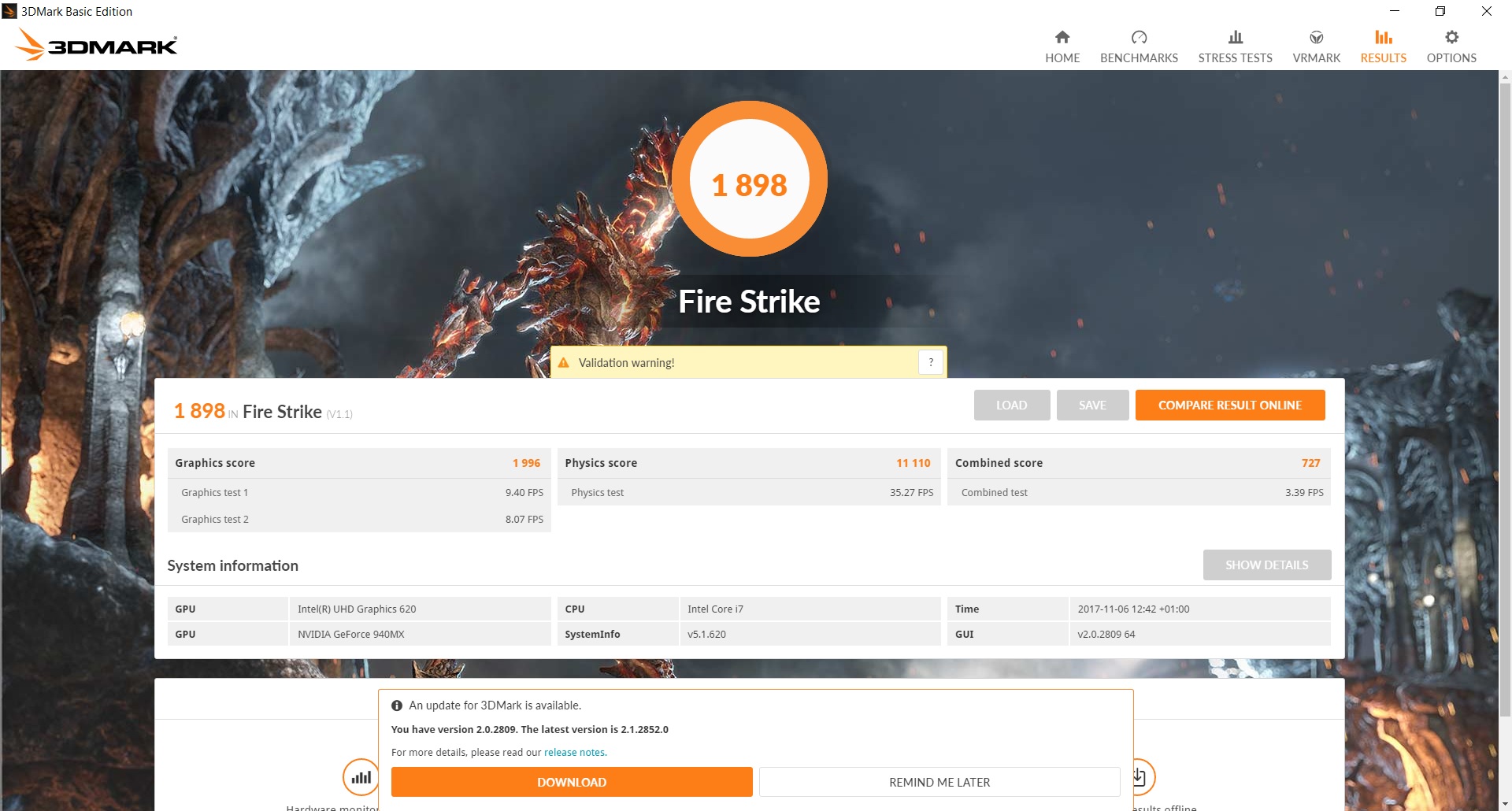Screen dimensions: 1512x811
Task: Switch to the BENCHMARKS tab label
Action: click(x=1139, y=58)
